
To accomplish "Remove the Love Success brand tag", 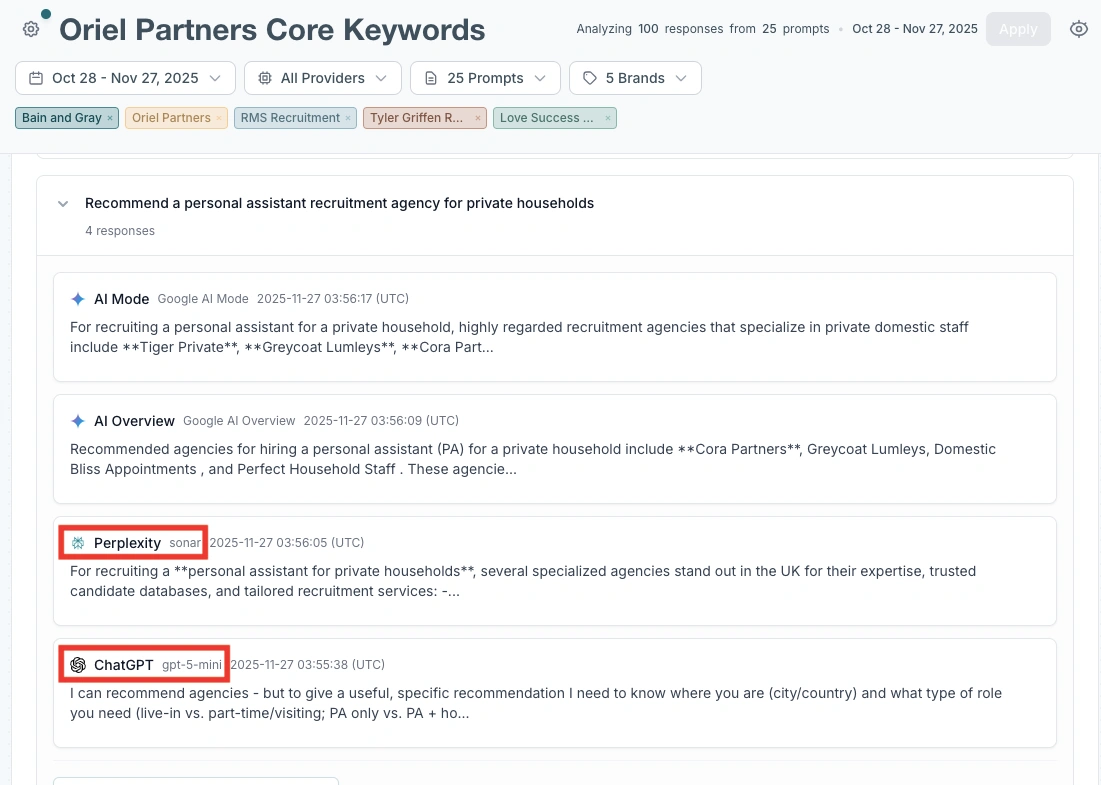I will (x=607, y=118).
